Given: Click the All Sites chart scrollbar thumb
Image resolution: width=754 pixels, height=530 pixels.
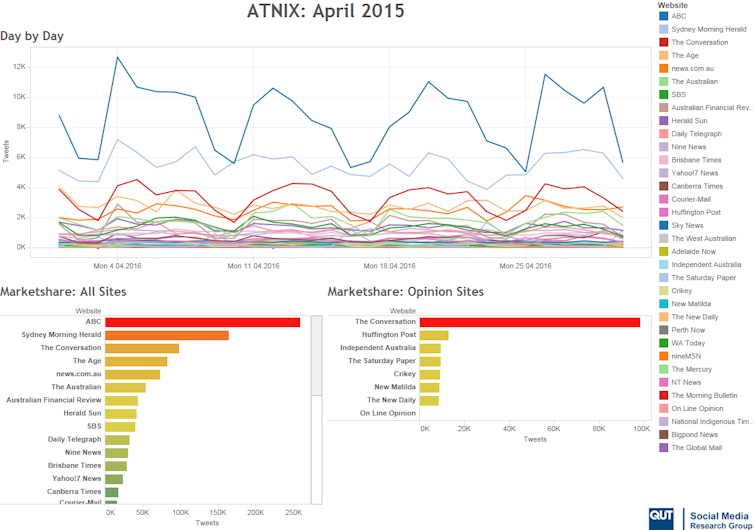Looking at the screenshot, I should (316, 355).
